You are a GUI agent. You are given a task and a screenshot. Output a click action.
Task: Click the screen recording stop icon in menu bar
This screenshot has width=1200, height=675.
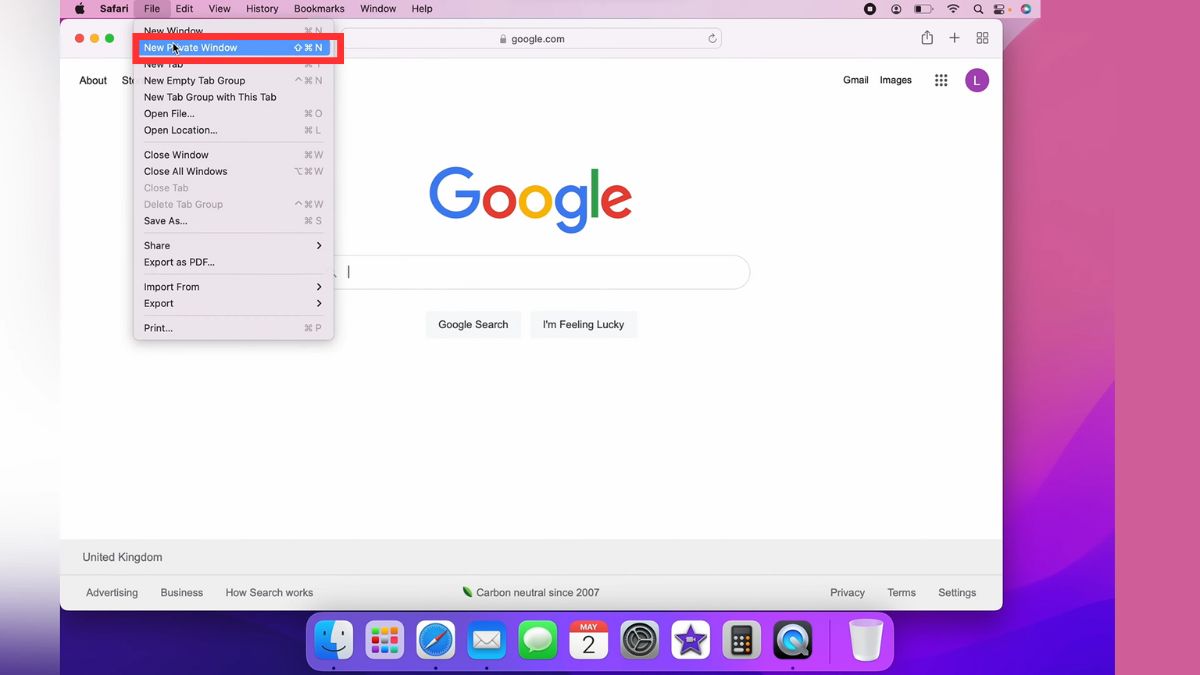[x=870, y=9]
